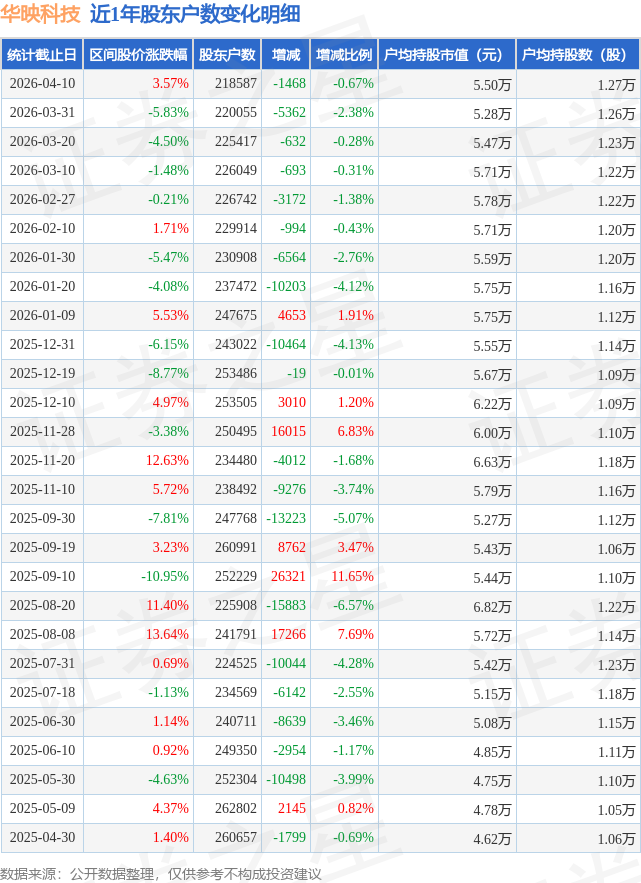
Task: Click the 股东户数 column header
Action: point(227,56)
